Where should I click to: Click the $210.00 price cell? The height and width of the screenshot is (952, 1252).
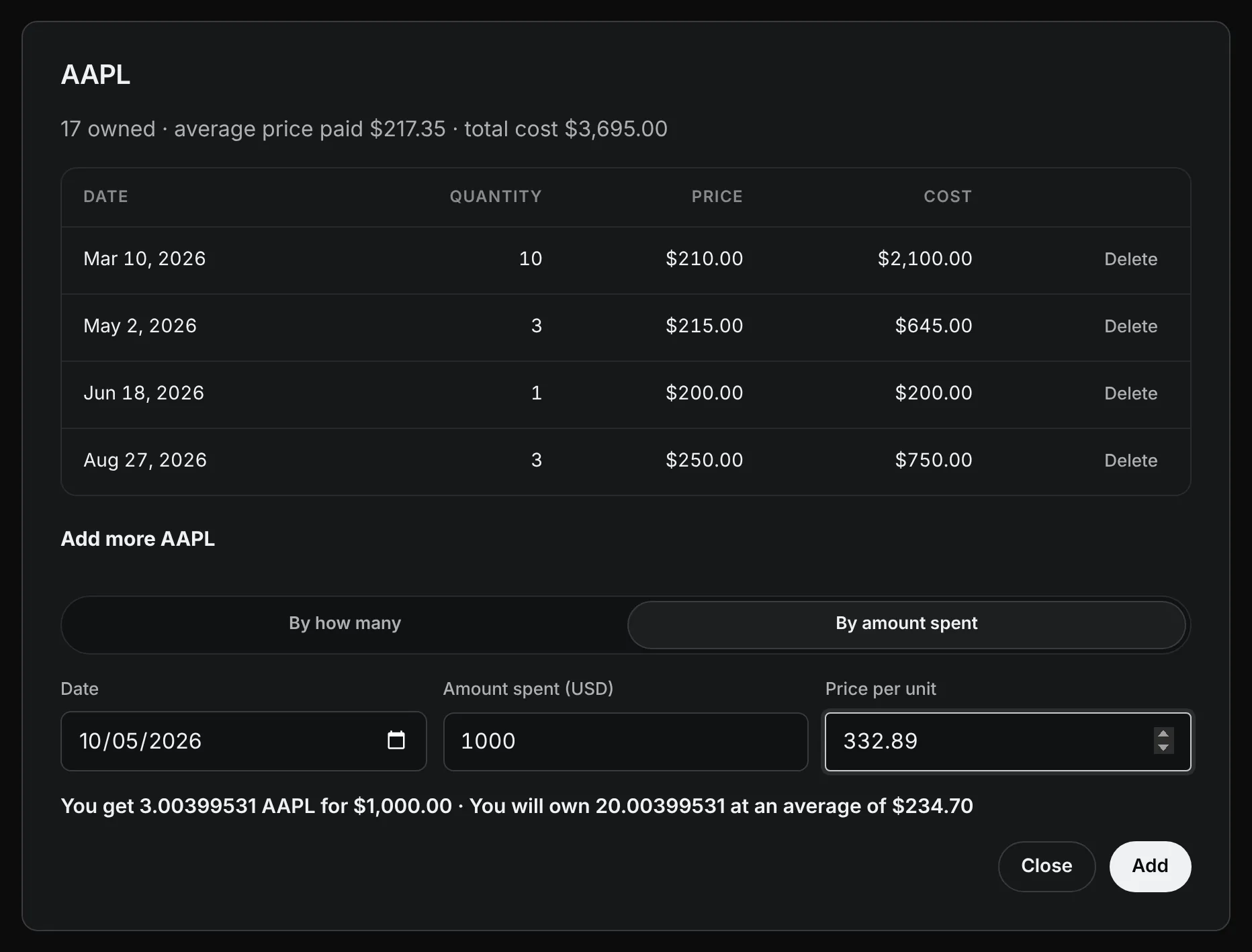pyautogui.click(x=704, y=259)
